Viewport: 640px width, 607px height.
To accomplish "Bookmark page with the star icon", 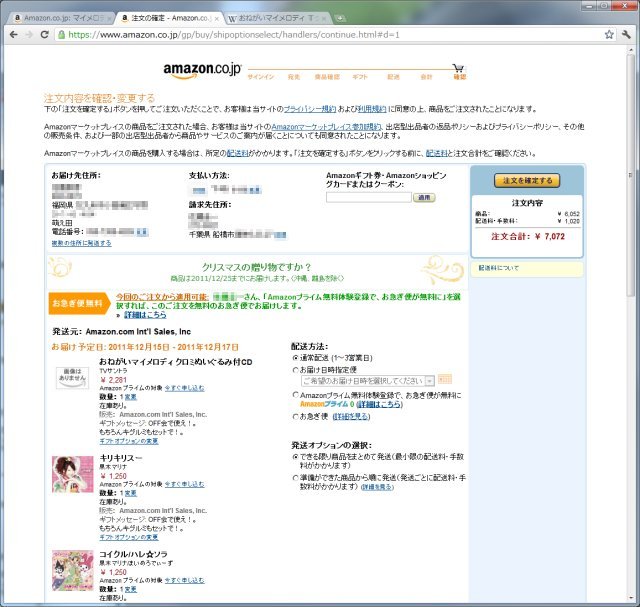I will 609,35.
